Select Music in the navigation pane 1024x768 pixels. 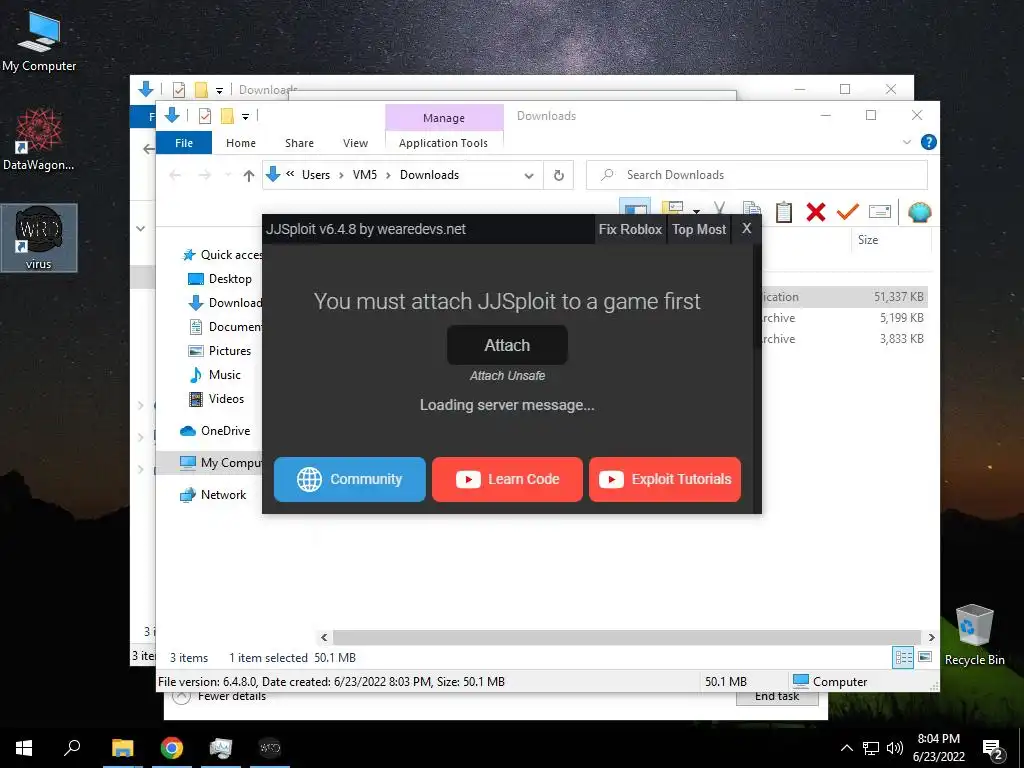[215, 375]
